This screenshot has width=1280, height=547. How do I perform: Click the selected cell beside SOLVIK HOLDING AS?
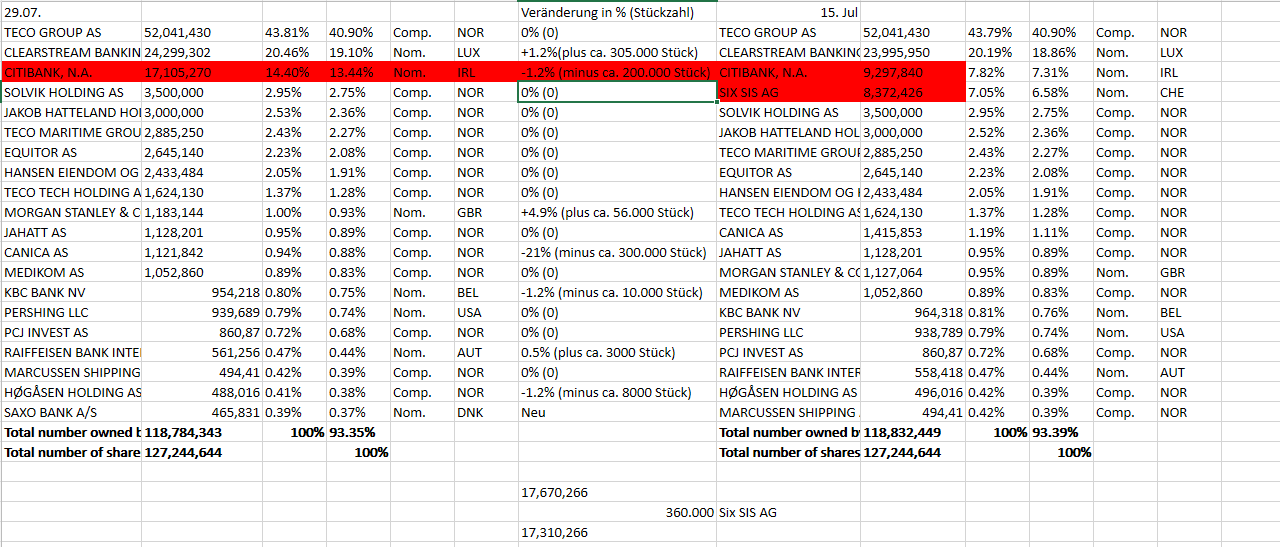(617, 92)
